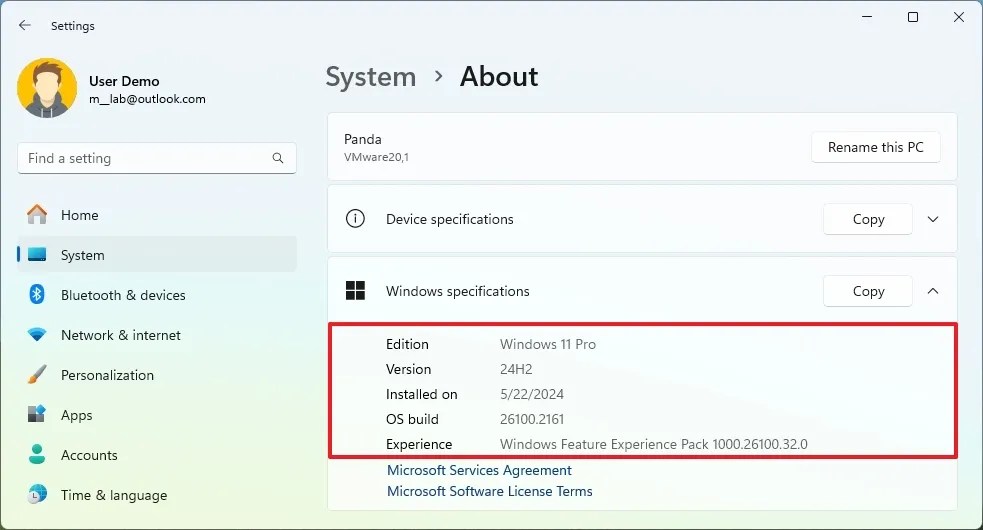Open Apps settings
Image resolution: width=983 pixels, height=530 pixels.
157,415
